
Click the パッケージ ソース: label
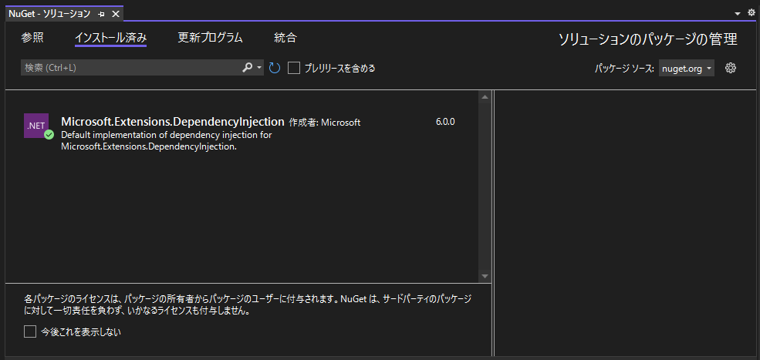tap(625, 69)
